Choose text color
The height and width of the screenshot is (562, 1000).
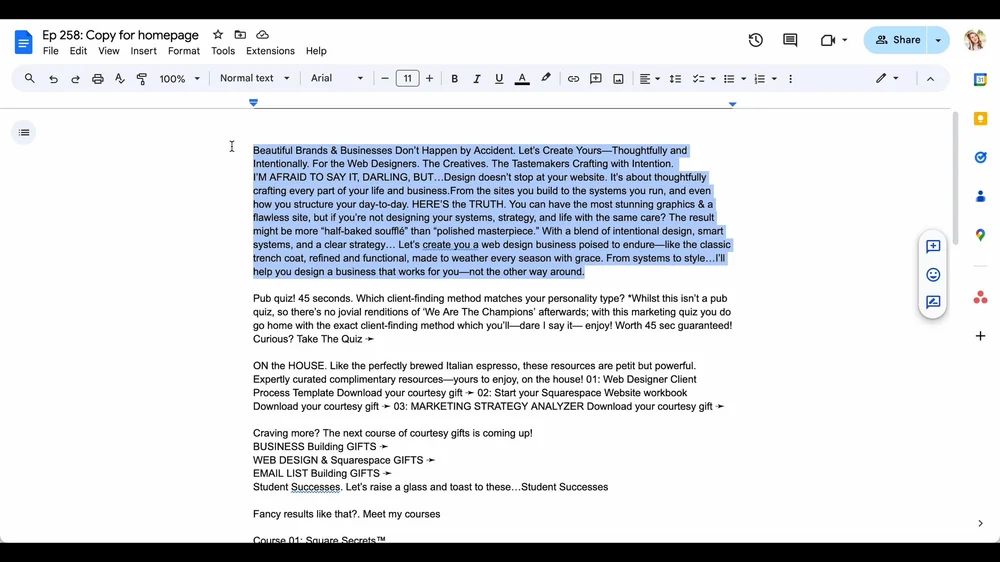(x=522, y=78)
